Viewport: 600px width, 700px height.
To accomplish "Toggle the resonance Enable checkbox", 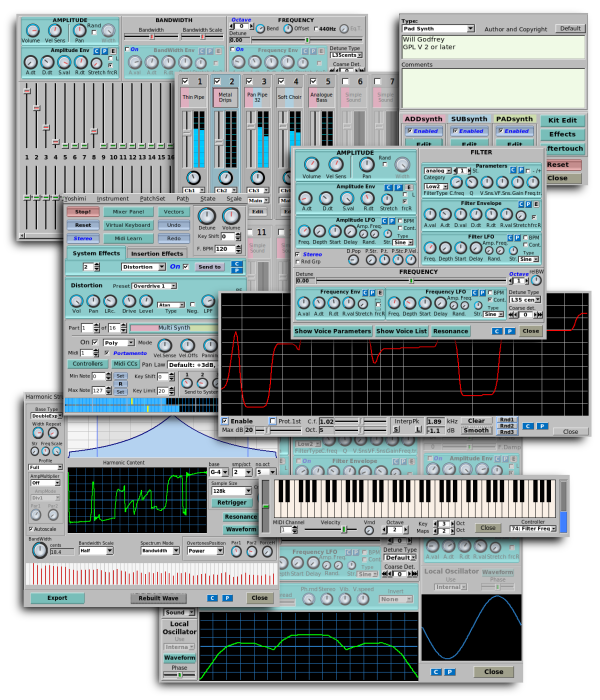I will click(225, 421).
